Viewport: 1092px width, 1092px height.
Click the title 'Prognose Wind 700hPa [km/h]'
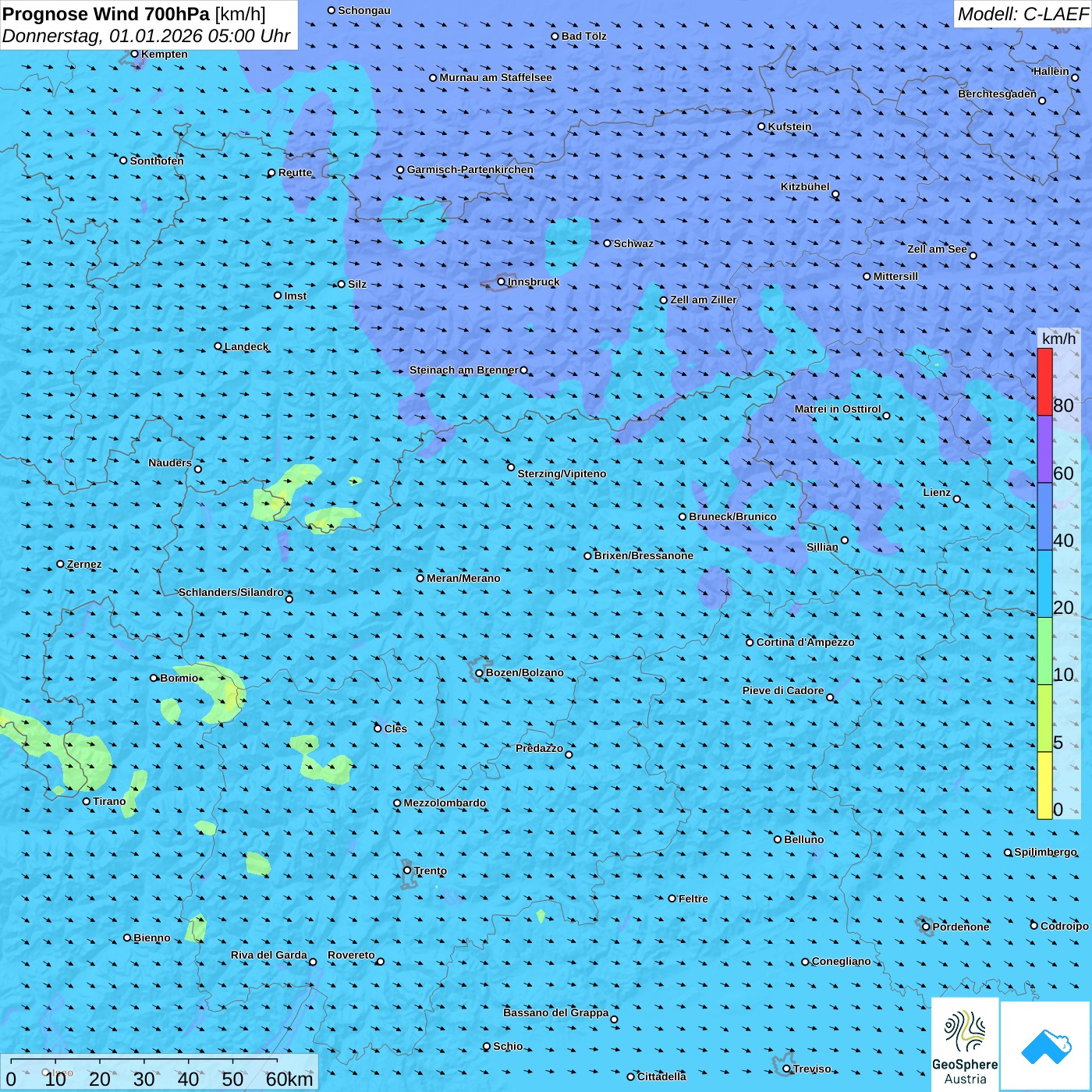[x=134, y=14]
